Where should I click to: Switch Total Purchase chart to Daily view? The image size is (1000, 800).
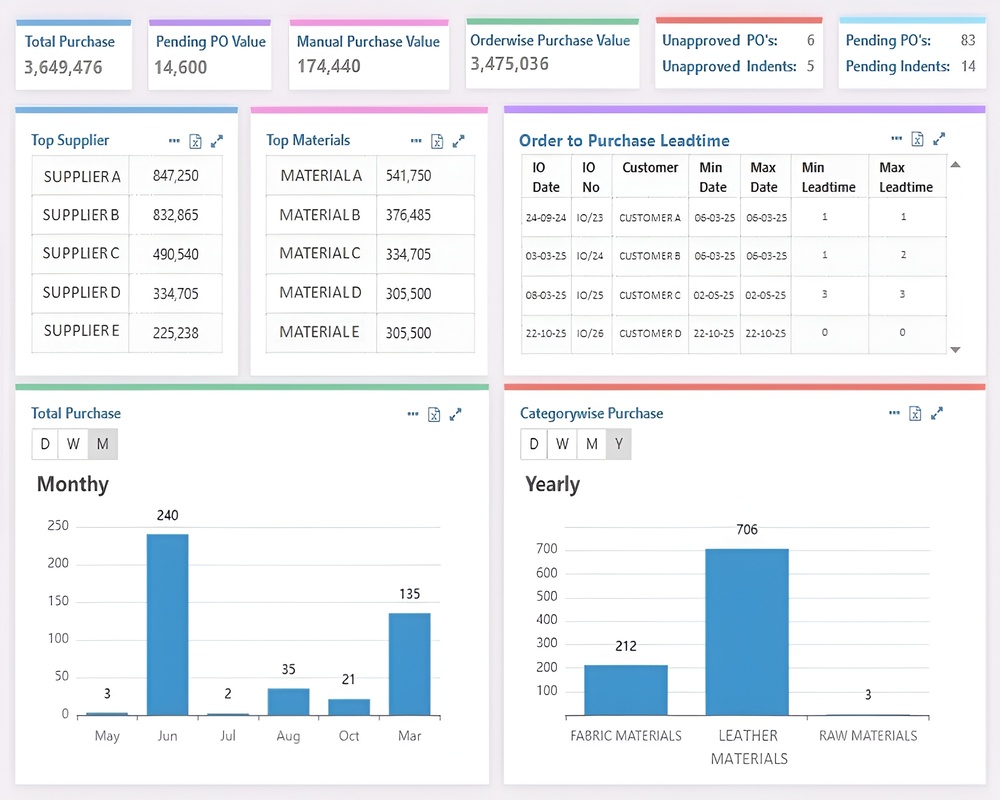(45, 444)
